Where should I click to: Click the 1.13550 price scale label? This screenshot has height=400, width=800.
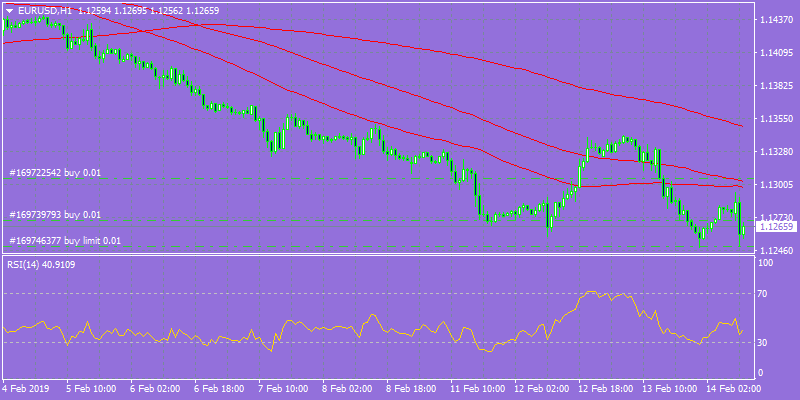(776, 118)
